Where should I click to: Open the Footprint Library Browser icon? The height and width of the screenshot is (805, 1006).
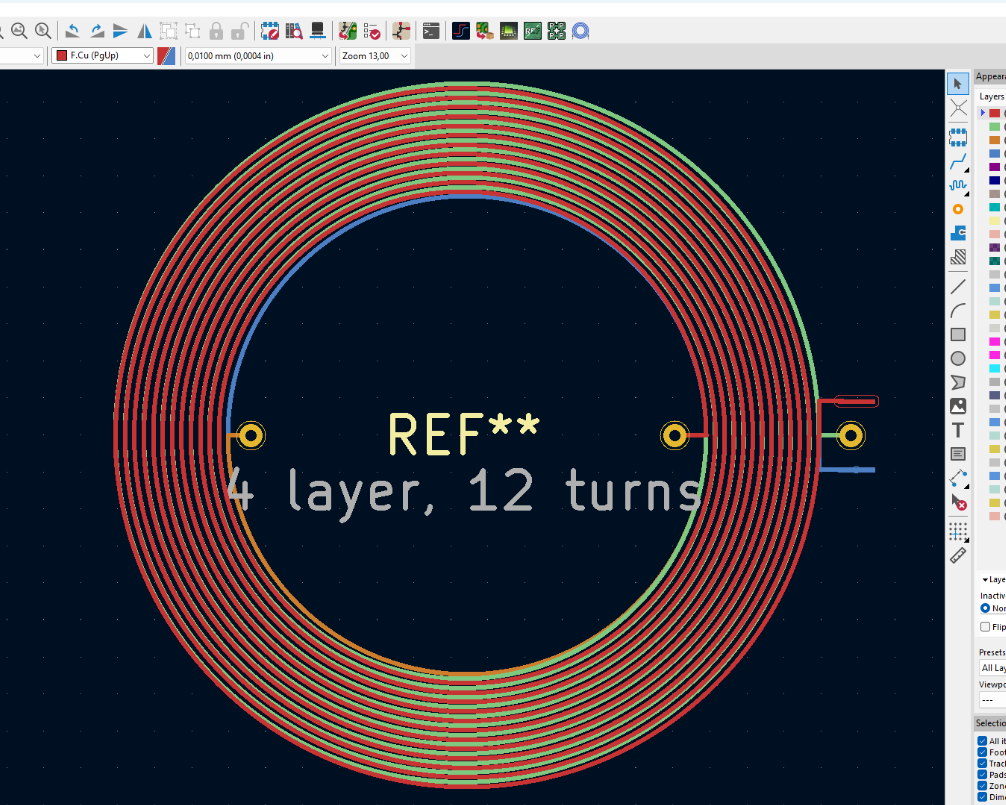coord(294,31)
